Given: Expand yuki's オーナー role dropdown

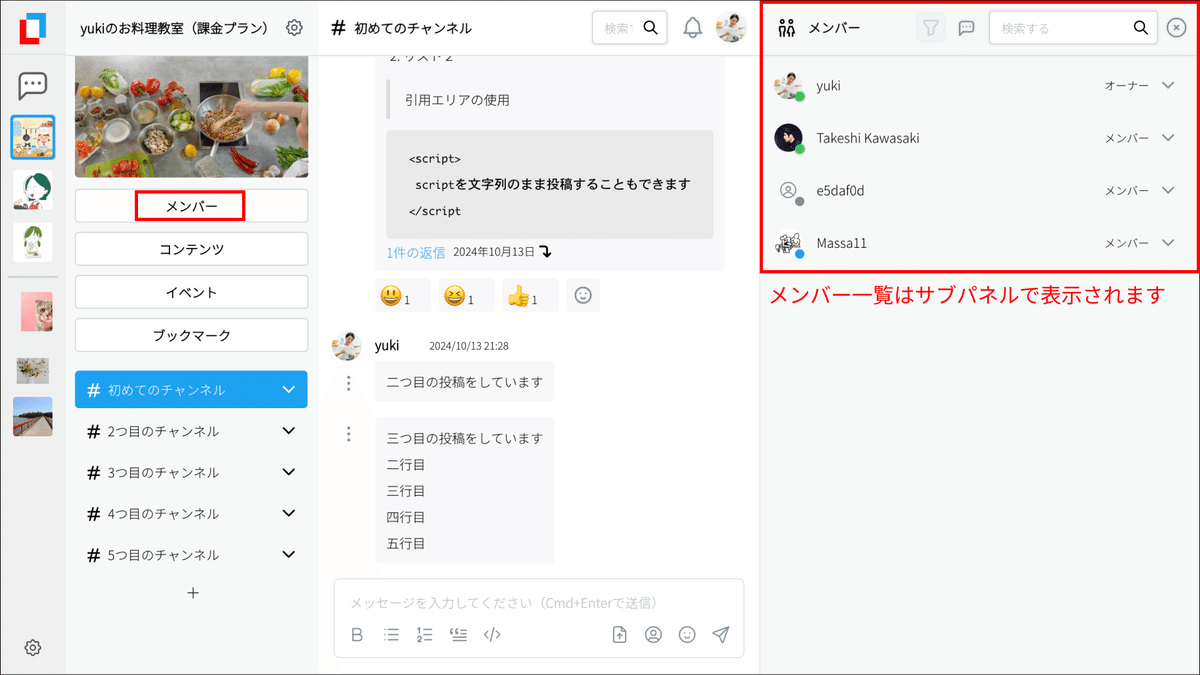Looking at the screenshot, I should [x=1168, y=86].
